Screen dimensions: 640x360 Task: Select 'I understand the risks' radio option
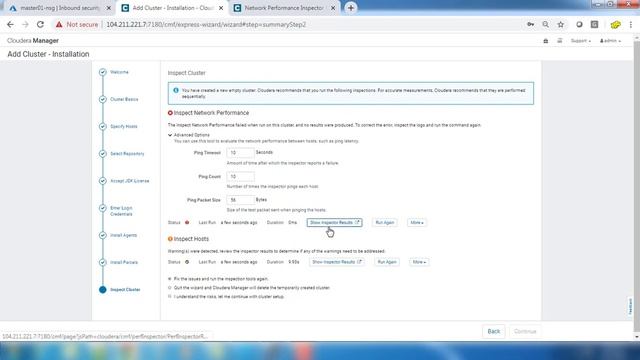(x=170, y=297)
